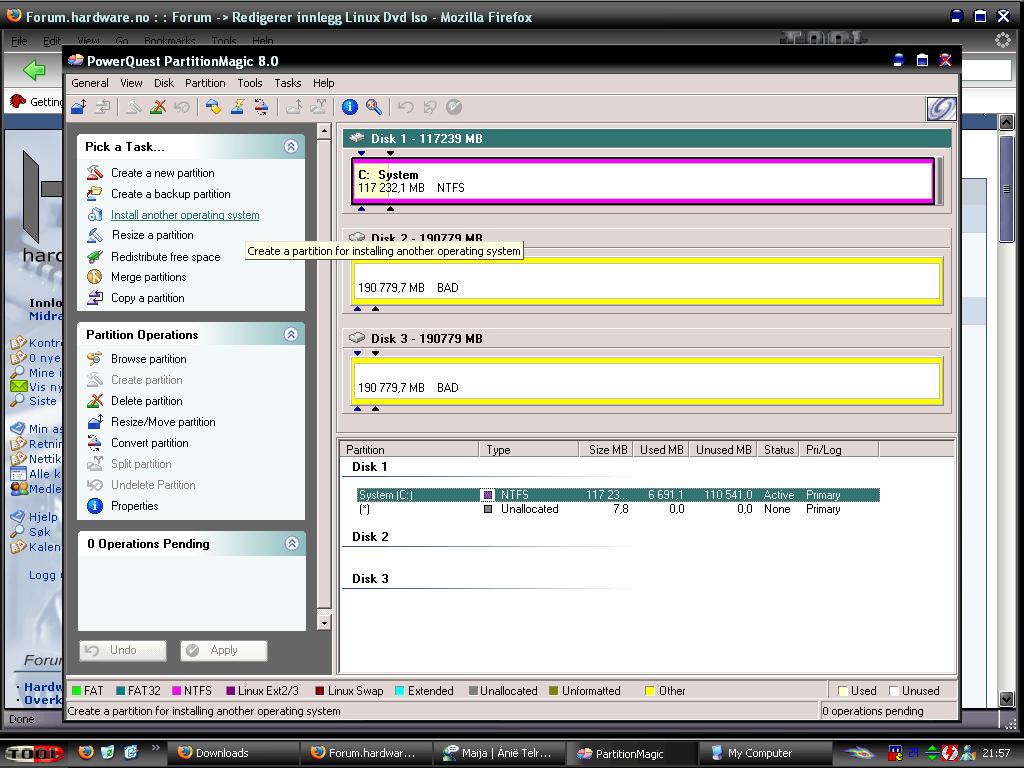
Task: Click the Convert partition toolbar icon
Action: [x=261, y=106]
